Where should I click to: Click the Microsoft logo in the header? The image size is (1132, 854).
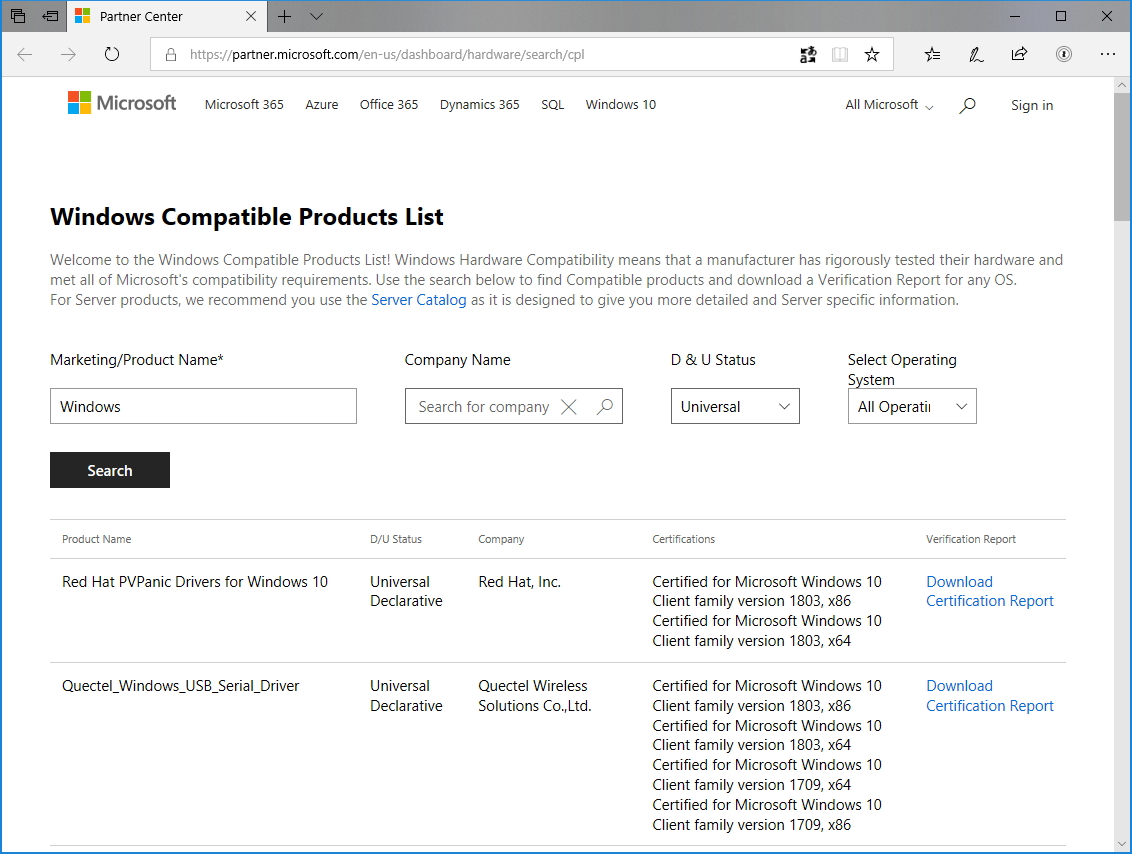(121, 103)
